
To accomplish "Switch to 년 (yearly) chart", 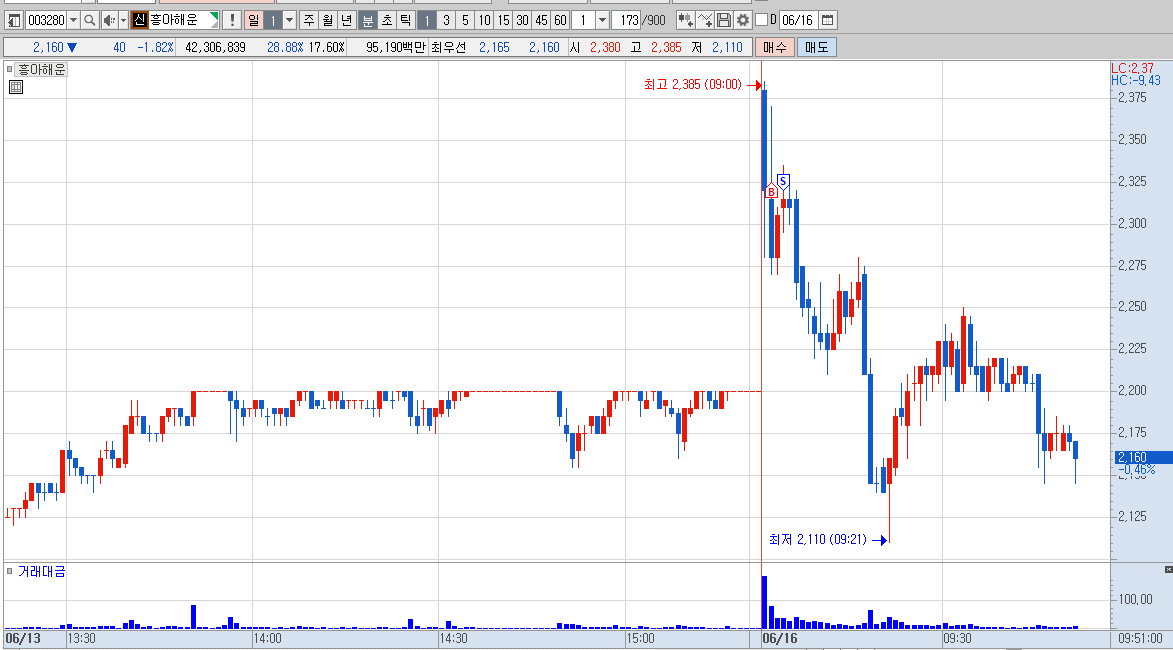I will [346, 20].
